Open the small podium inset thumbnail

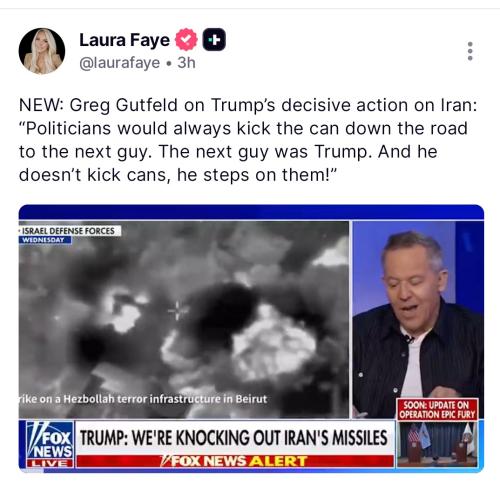[x=437, y=444]
